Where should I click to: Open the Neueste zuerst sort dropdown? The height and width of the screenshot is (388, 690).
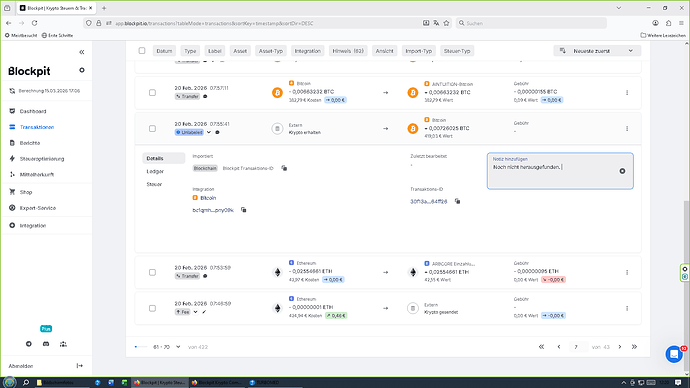597,51
